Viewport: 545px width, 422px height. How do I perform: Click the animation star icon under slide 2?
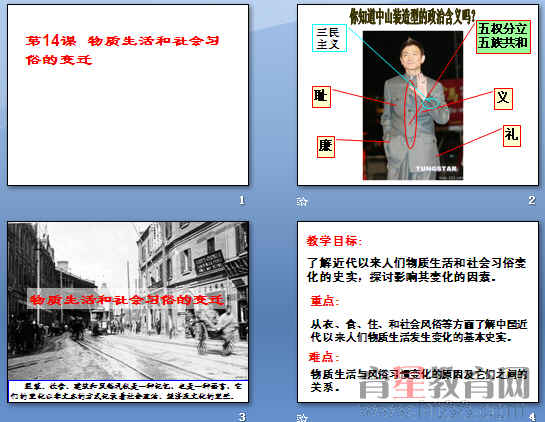tap(302, 201)
